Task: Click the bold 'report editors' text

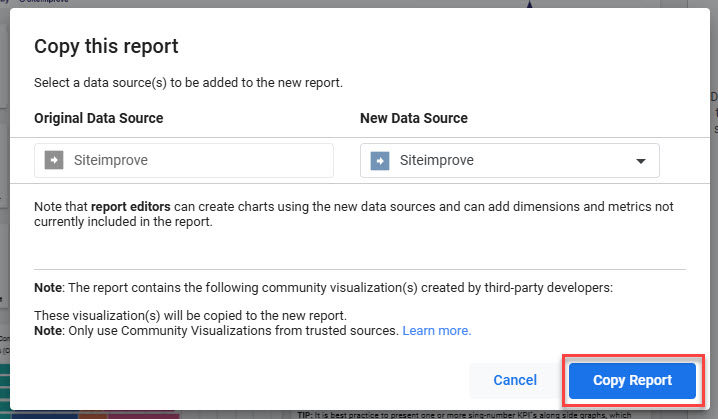Action: pyautogui.click(x=130, y=207)
